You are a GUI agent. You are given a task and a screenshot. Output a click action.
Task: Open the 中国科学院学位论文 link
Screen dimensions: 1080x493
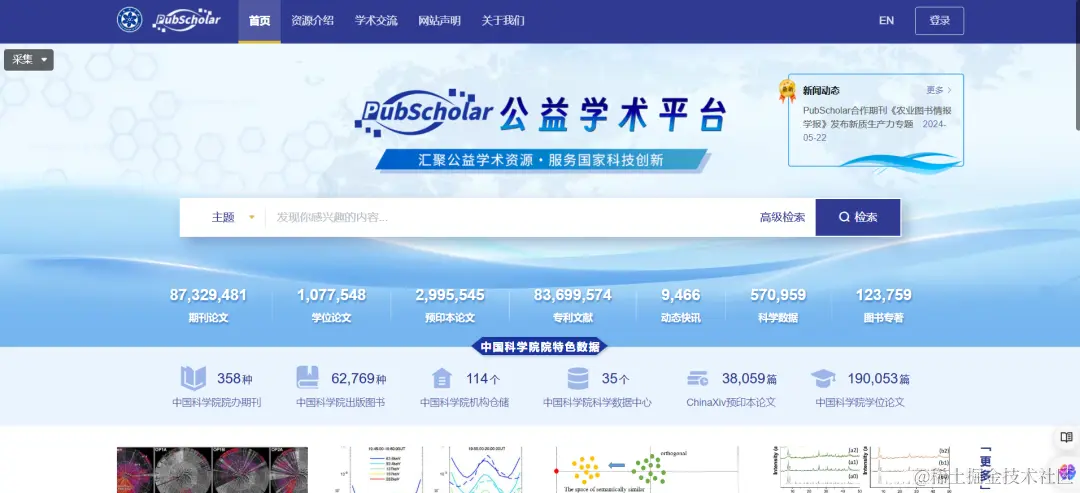click(860, 402)
